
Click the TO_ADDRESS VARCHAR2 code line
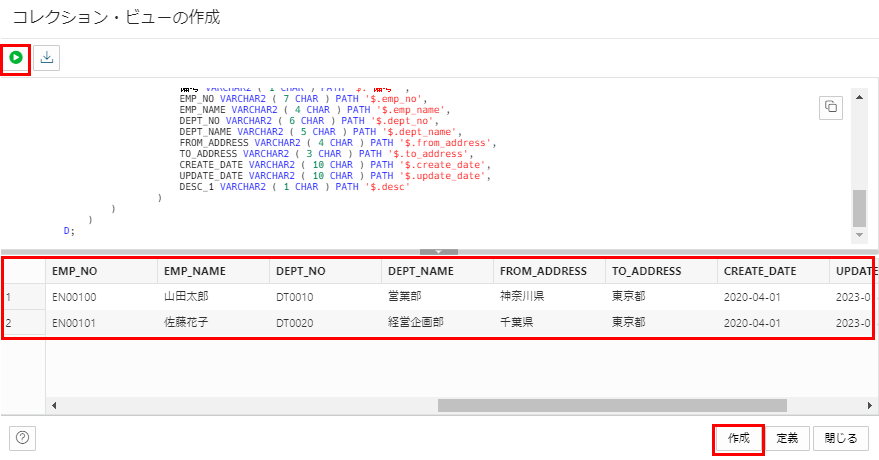(326, 154)
